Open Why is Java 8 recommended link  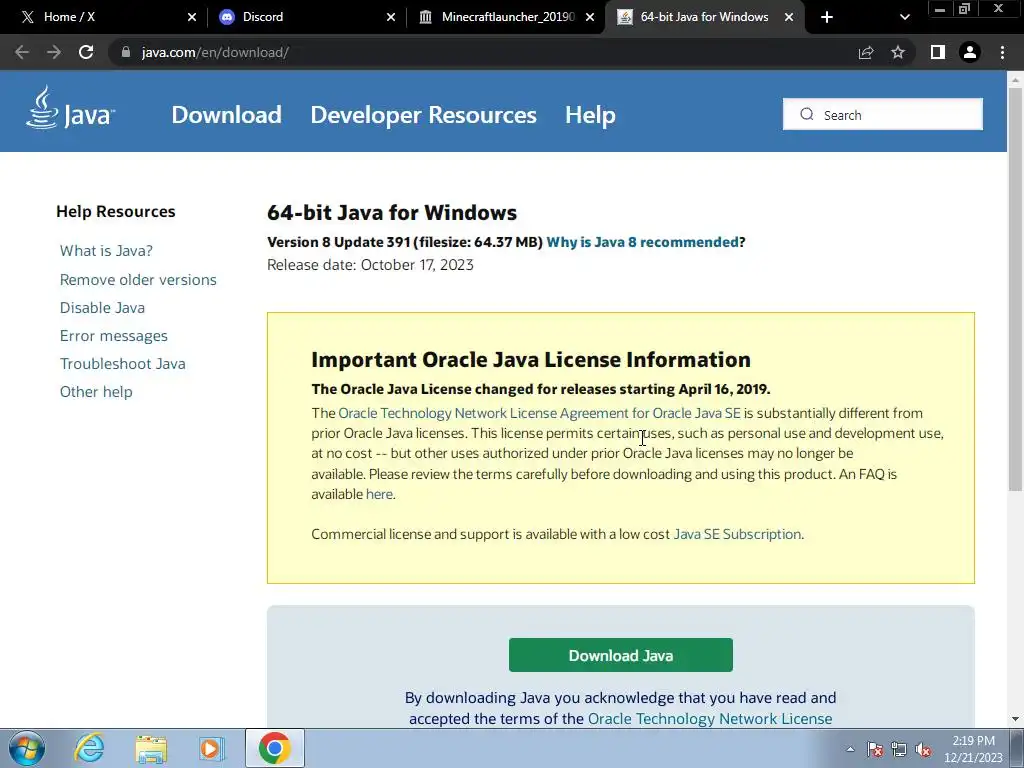(x=642, y=242)
